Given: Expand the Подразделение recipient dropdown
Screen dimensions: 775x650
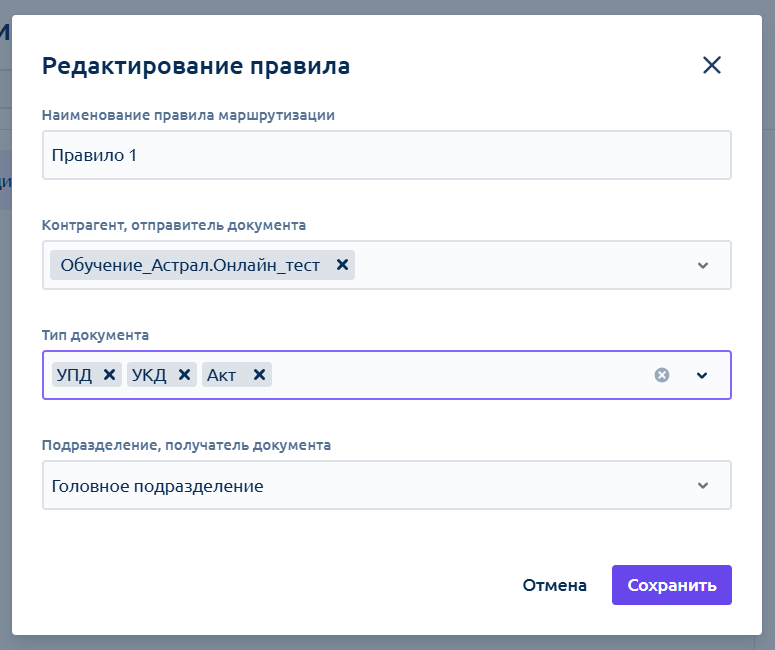Looking at the screenshot, I should (x=702, y=485).
